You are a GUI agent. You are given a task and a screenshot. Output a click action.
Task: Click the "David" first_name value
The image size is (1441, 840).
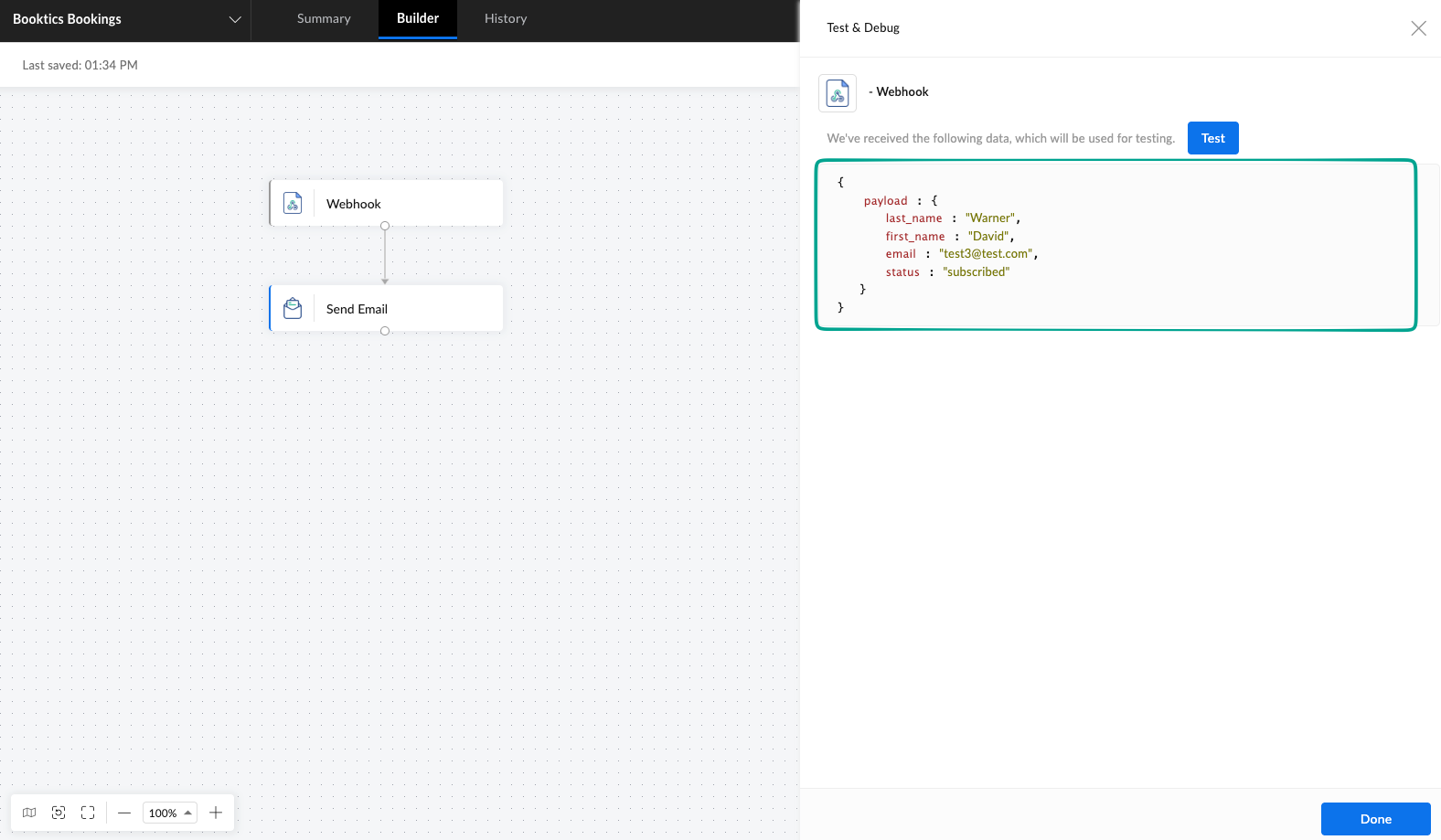pyautogui.click(x=988, y=237)
